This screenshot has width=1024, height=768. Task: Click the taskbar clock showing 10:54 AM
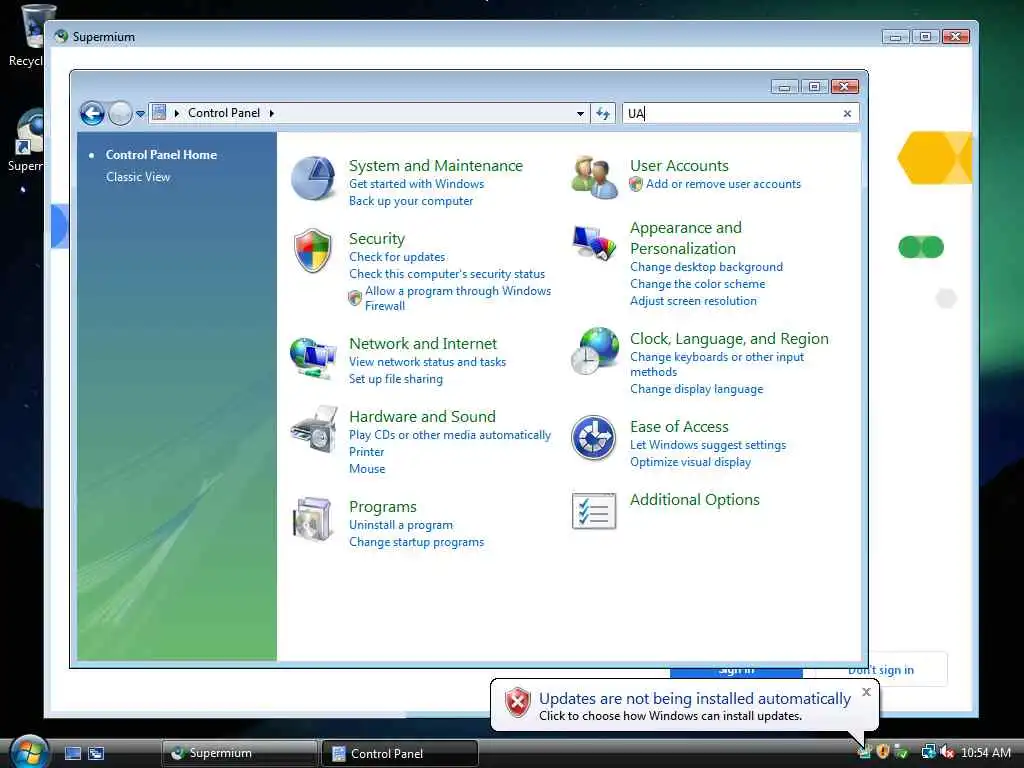coord(985,752)
